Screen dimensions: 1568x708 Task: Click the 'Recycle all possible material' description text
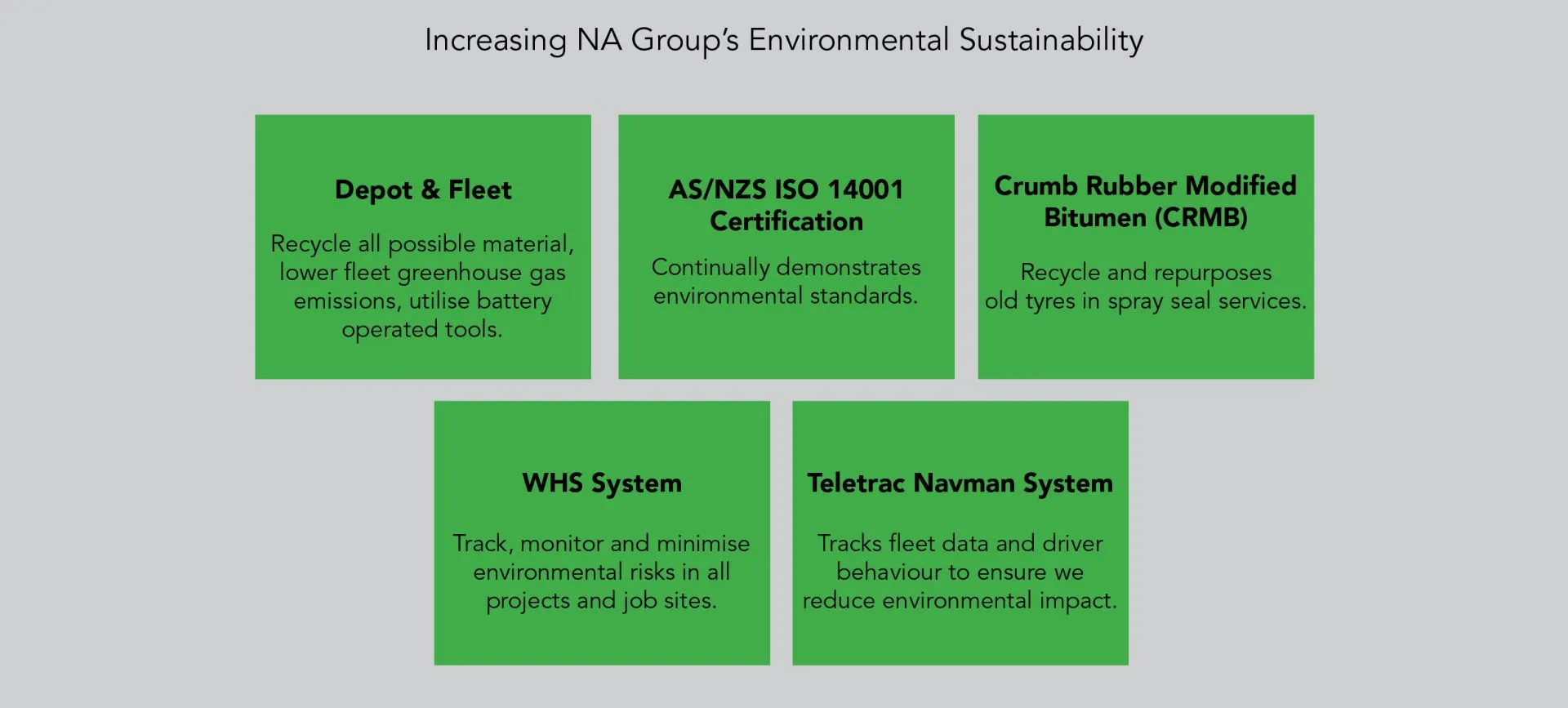point(423,287)
